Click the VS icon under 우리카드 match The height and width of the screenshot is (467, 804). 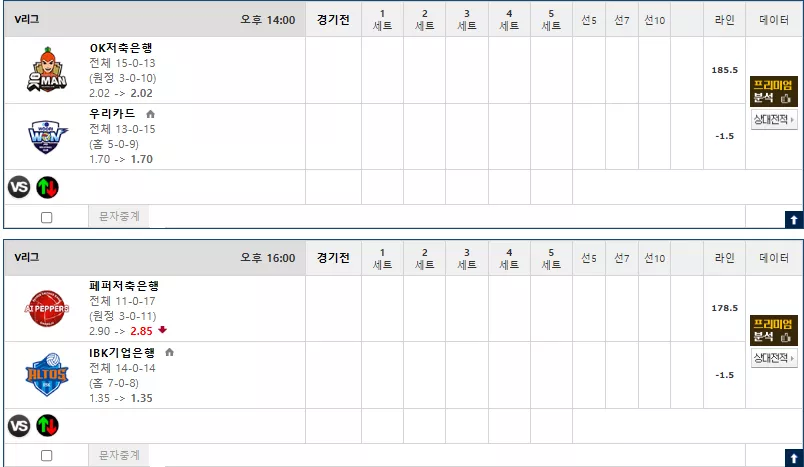tap(19, 187)
